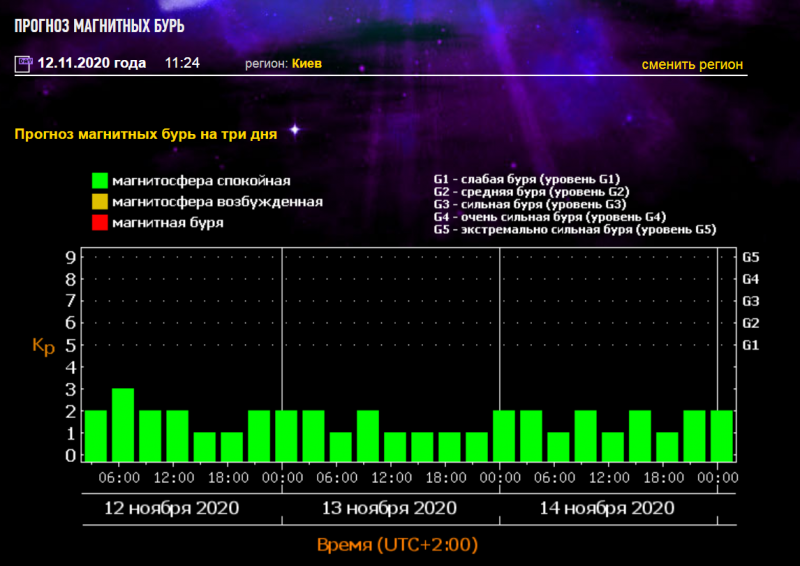Click the tallest green bar with Kp 3
This screenshot has width=800, height=566.
[x=123, y=425]
